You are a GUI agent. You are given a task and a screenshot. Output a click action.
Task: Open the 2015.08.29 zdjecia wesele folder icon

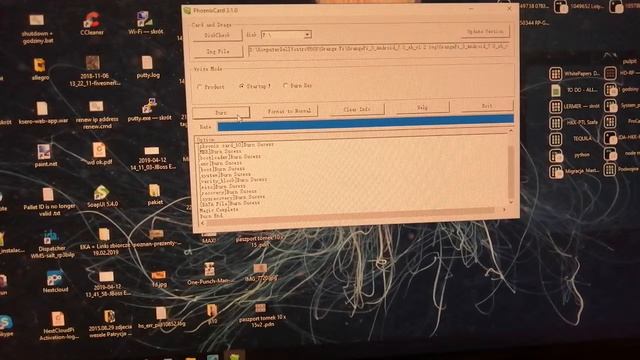click(x=110, y=324)
